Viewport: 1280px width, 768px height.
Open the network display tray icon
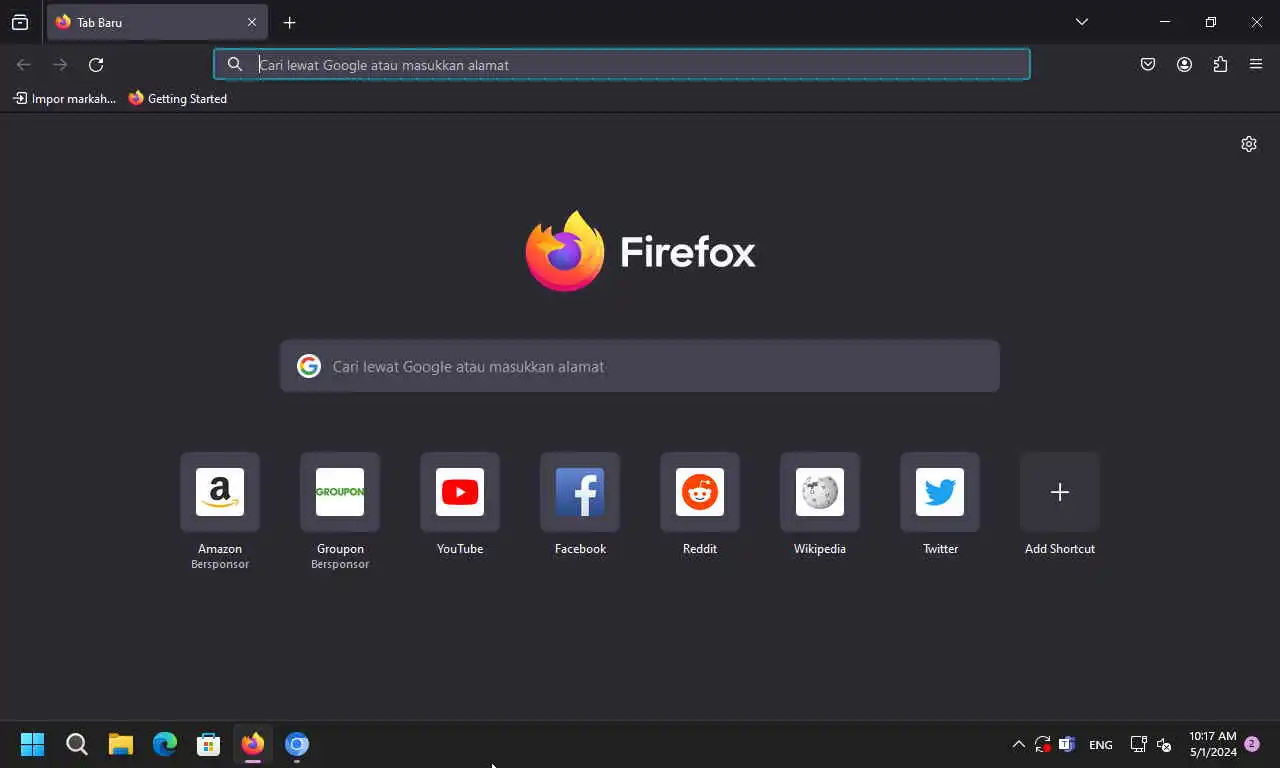(1138, 744)
